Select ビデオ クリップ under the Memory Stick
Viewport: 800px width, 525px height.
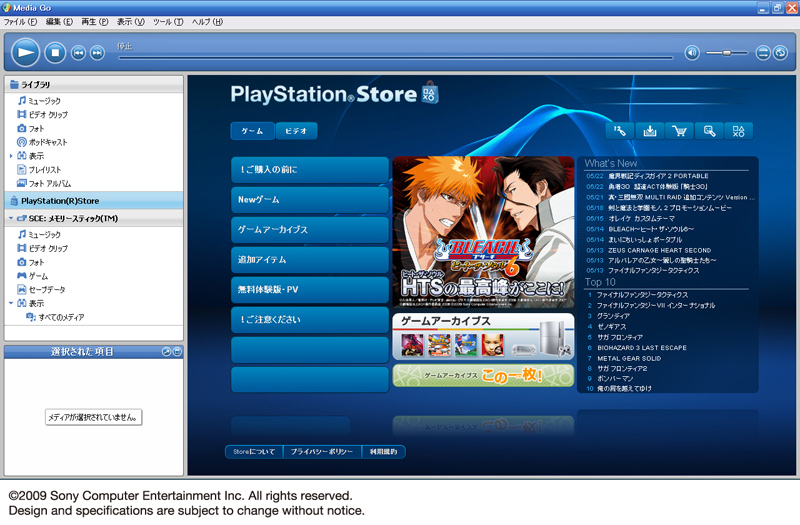(42, 248)
